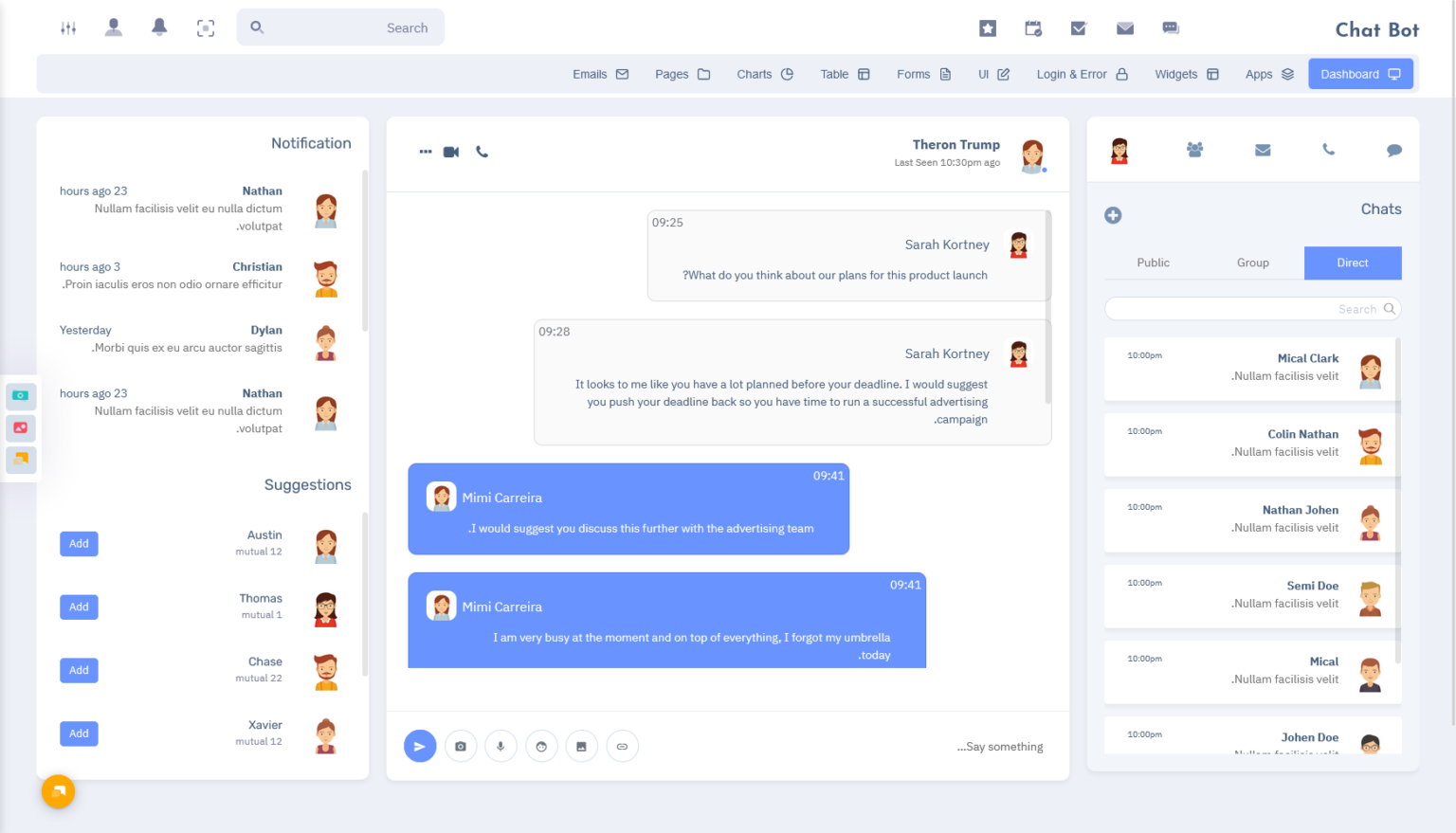
Task: Open the emoji picker icon
Action: click(541, 746)
